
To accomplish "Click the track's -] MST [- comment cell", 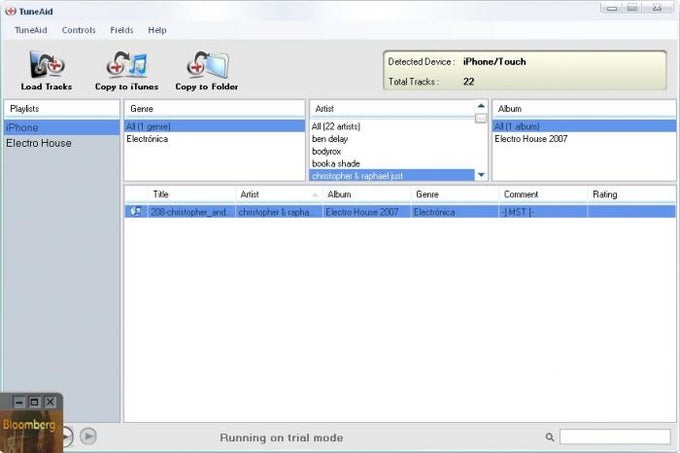I will click(543, 212).
